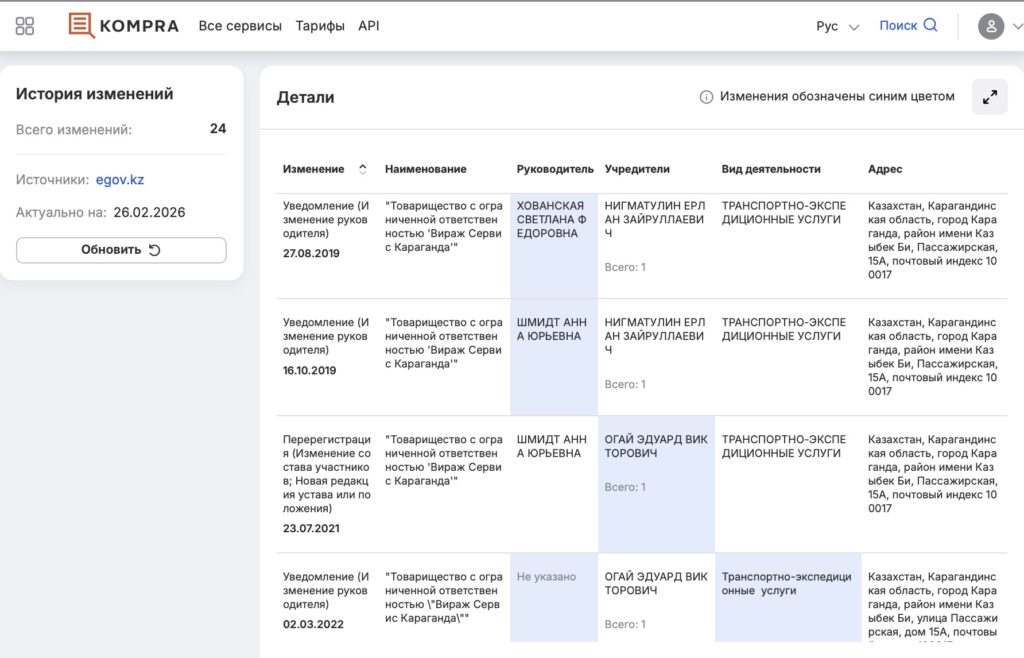Click the KOMPRA logo
The image size is (1024, 658).
pyautogui.click(x=124, y=26)
